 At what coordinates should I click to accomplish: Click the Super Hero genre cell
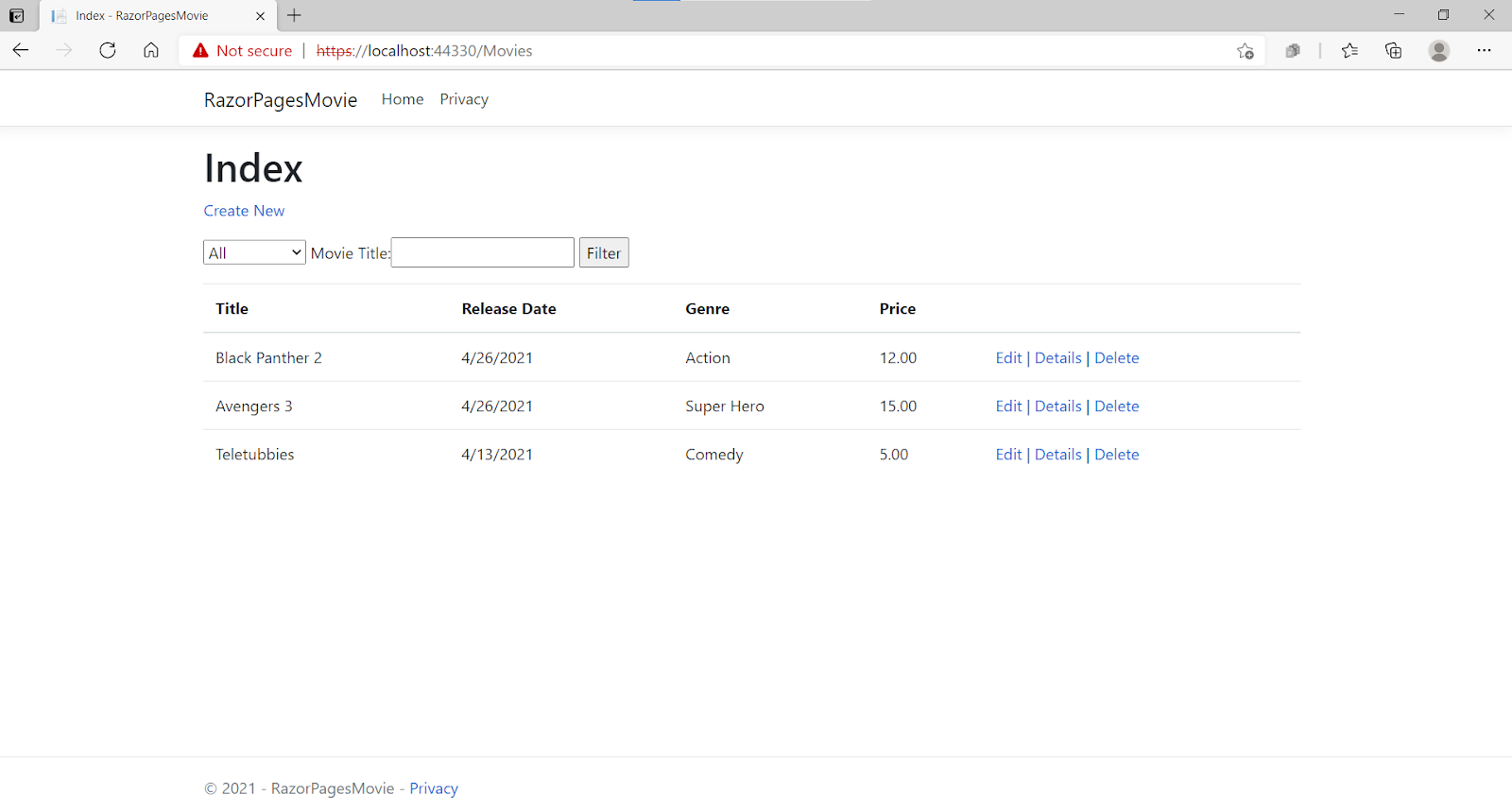[725, 406]
